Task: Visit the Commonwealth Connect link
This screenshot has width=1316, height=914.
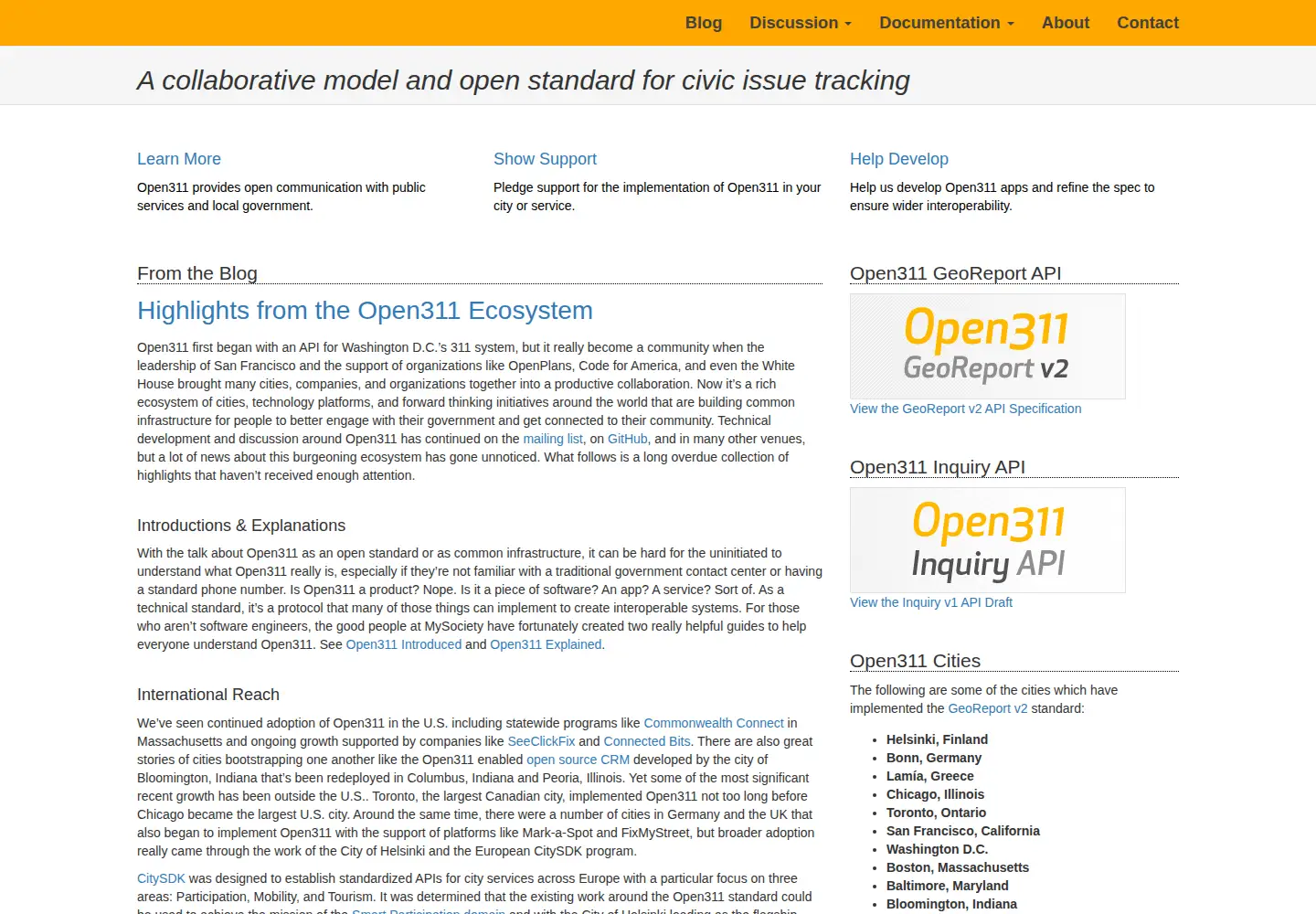Action: click(x=714, y=723)
